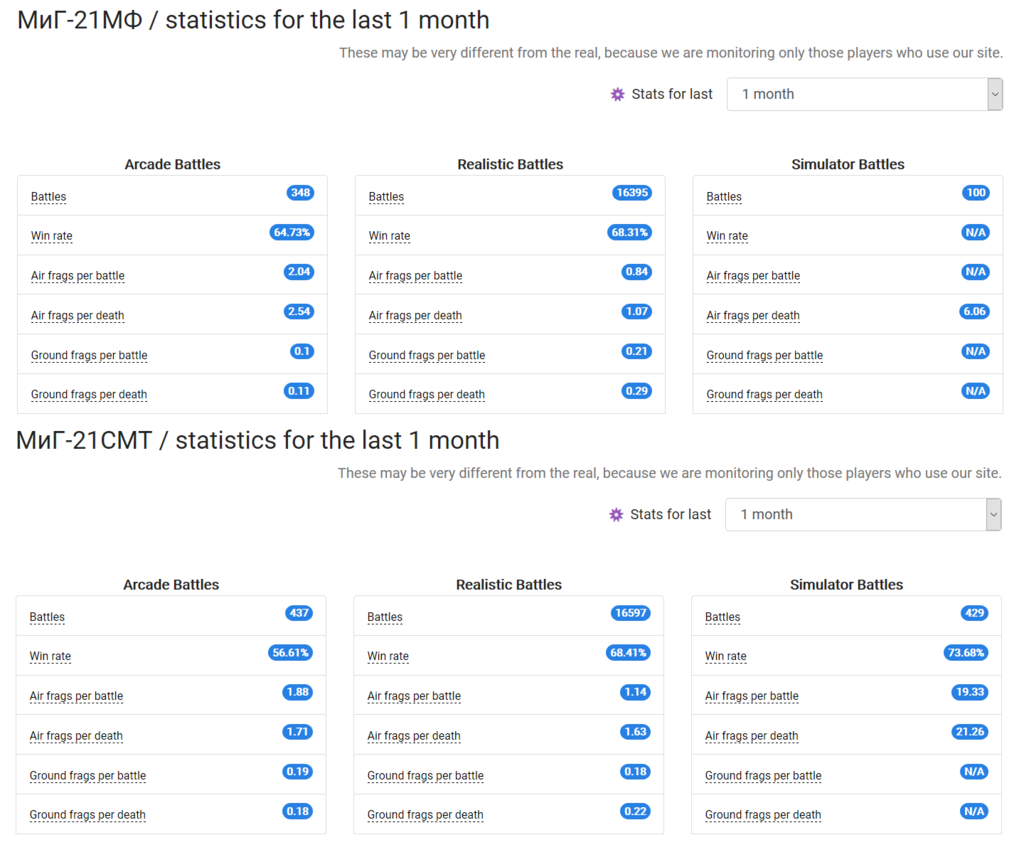Select the Battles label beside 16597
Screen dimensions: 1024x862
point(384,617)
